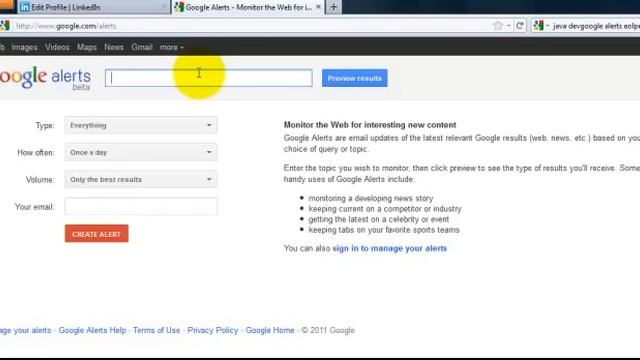
Task: Click bullet keeping tabs on your favorite sports teams
Action: pyautogui.click(x=384, y=230)
